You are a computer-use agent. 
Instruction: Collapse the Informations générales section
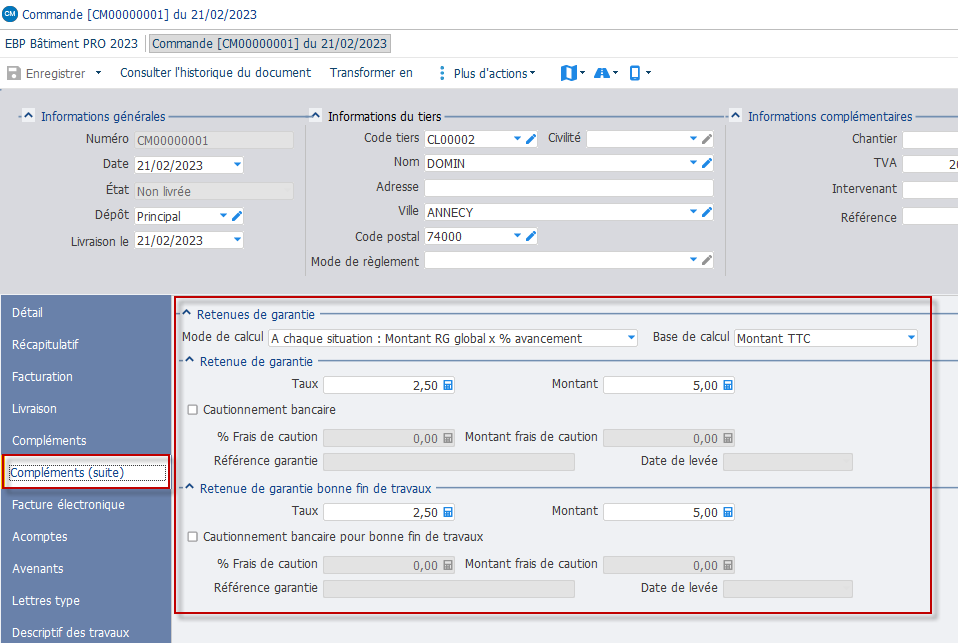click(x=28, y=116)
